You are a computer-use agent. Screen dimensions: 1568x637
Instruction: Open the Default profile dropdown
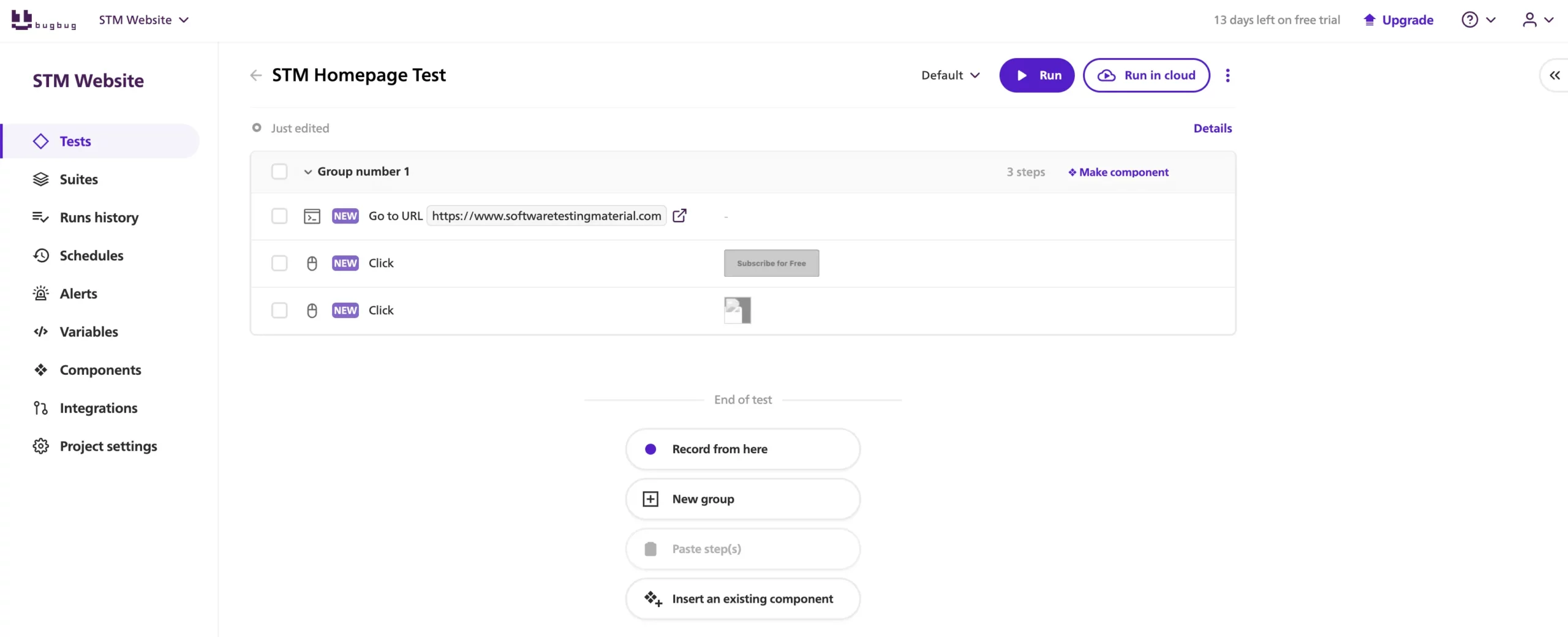coord(951,75)
